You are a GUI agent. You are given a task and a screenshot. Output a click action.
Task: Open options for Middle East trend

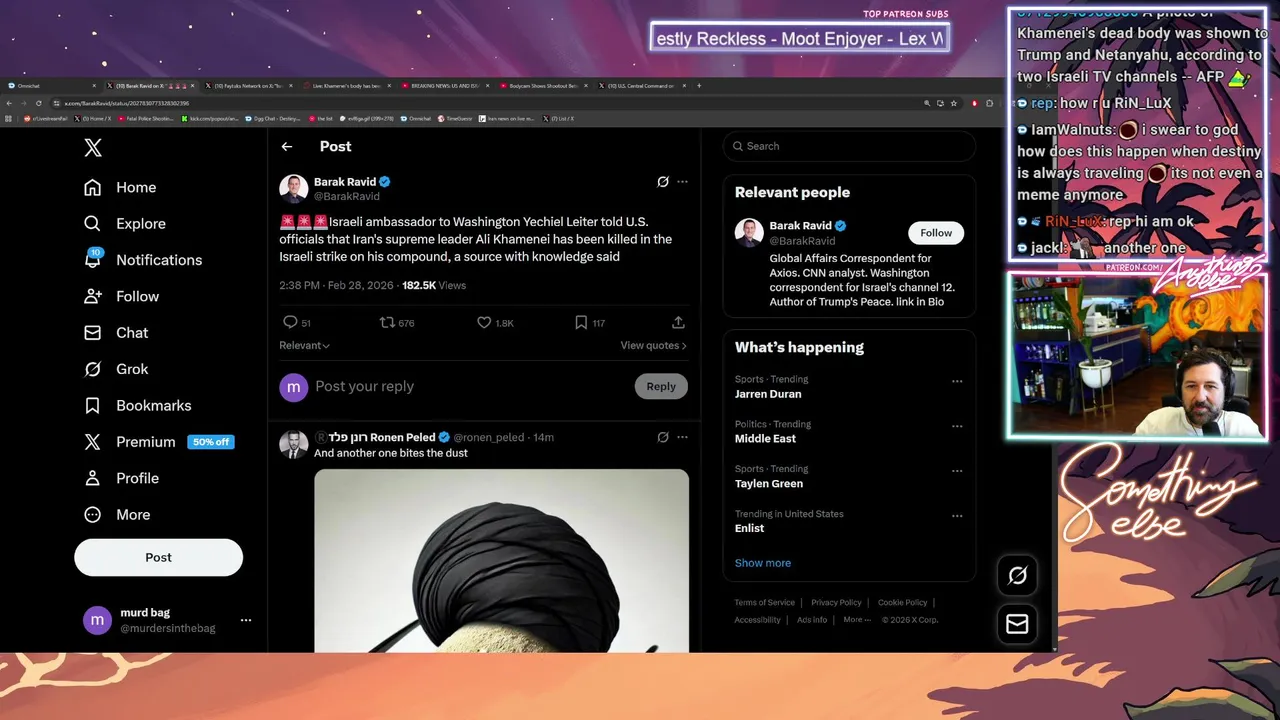tap(957, 426)
